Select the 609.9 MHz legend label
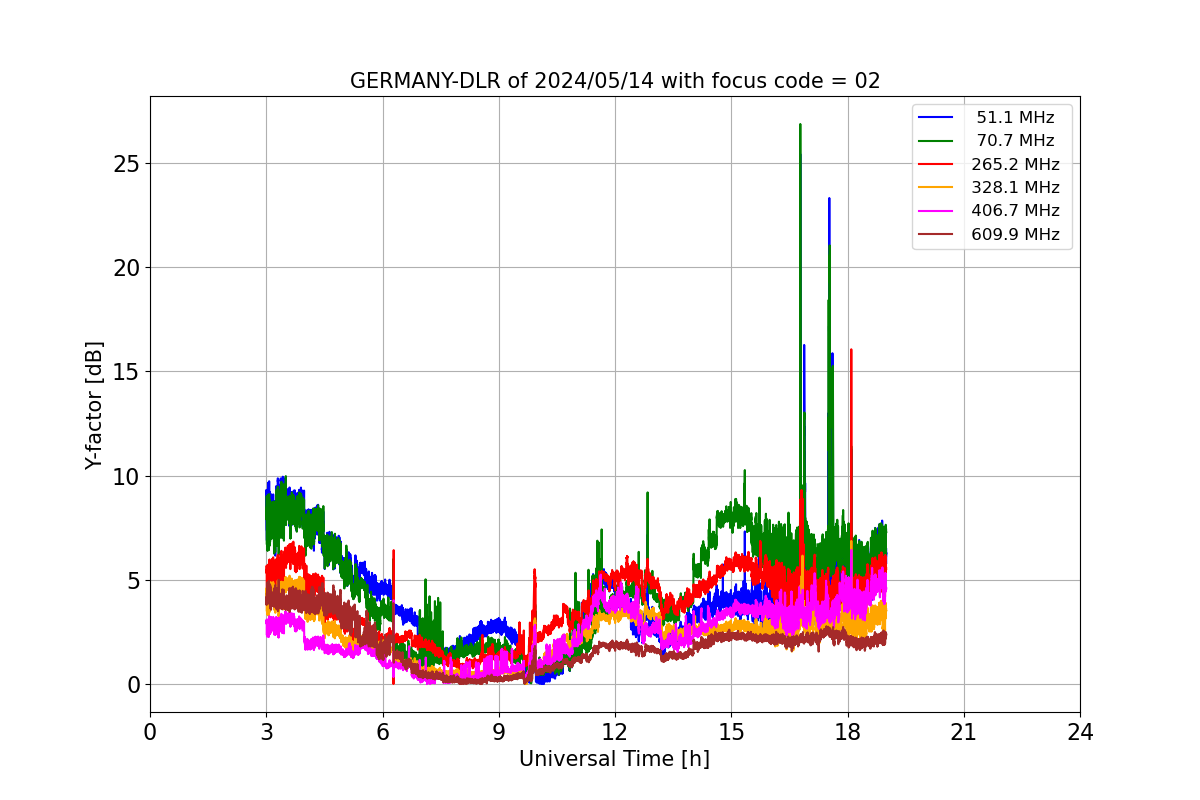This screenshot has height=800, width=1200. (1015, 235)
